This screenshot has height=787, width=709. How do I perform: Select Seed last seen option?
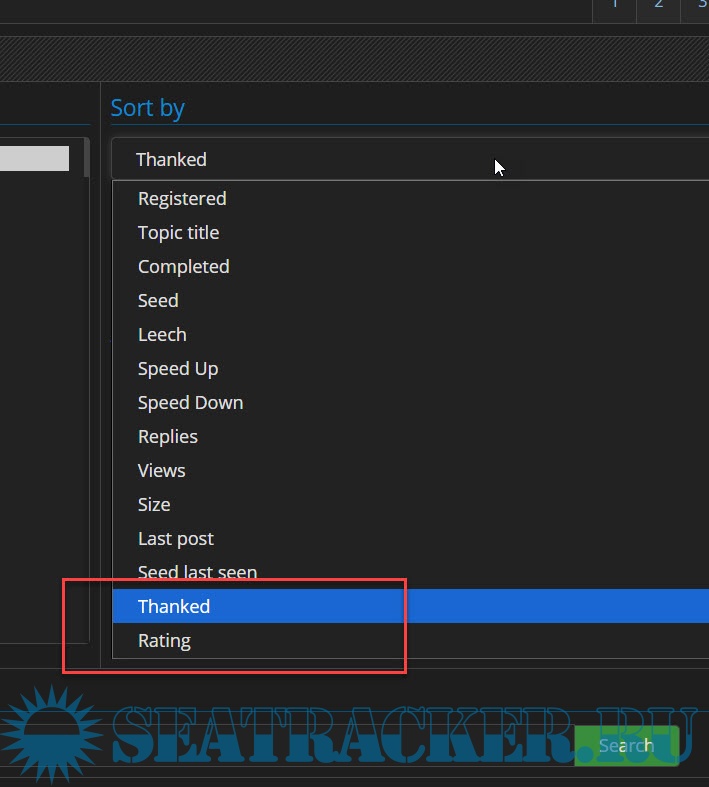(x=197, y=573)
